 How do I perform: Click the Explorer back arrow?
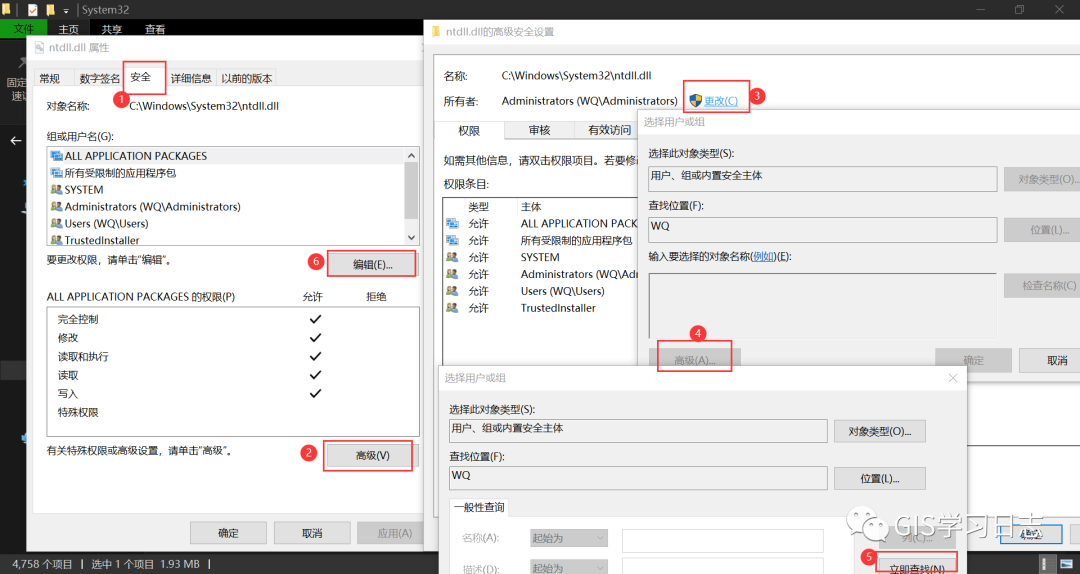click(x=15, y=141)
